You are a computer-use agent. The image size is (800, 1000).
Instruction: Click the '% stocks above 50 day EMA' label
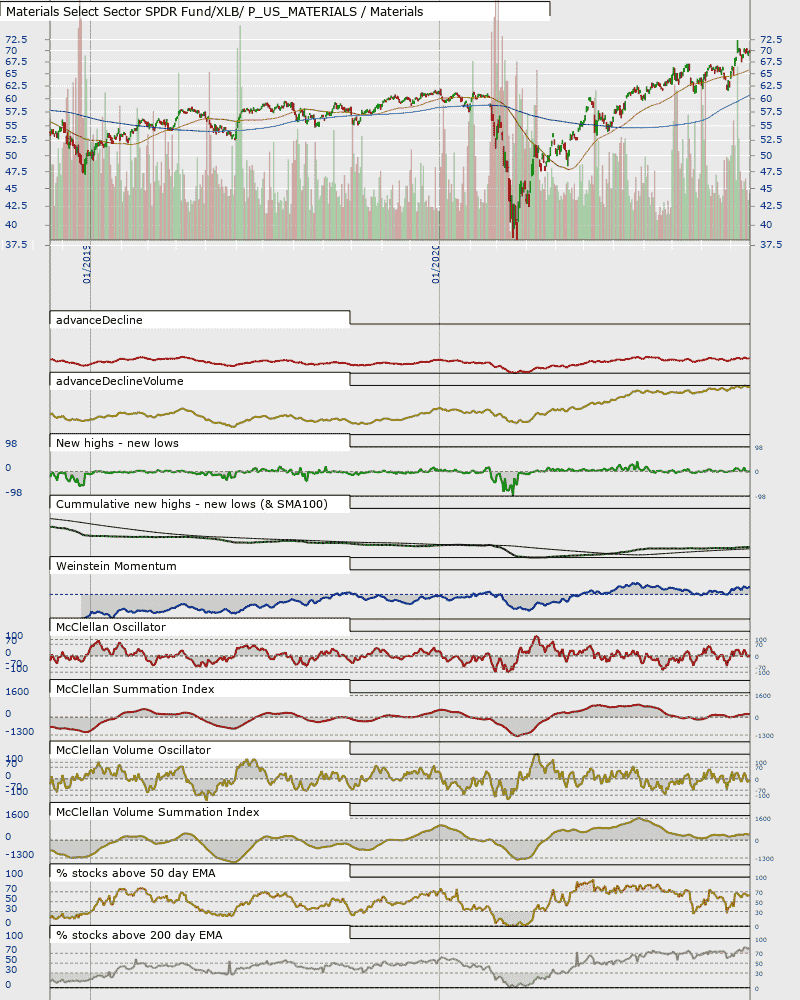click(135, 874)
